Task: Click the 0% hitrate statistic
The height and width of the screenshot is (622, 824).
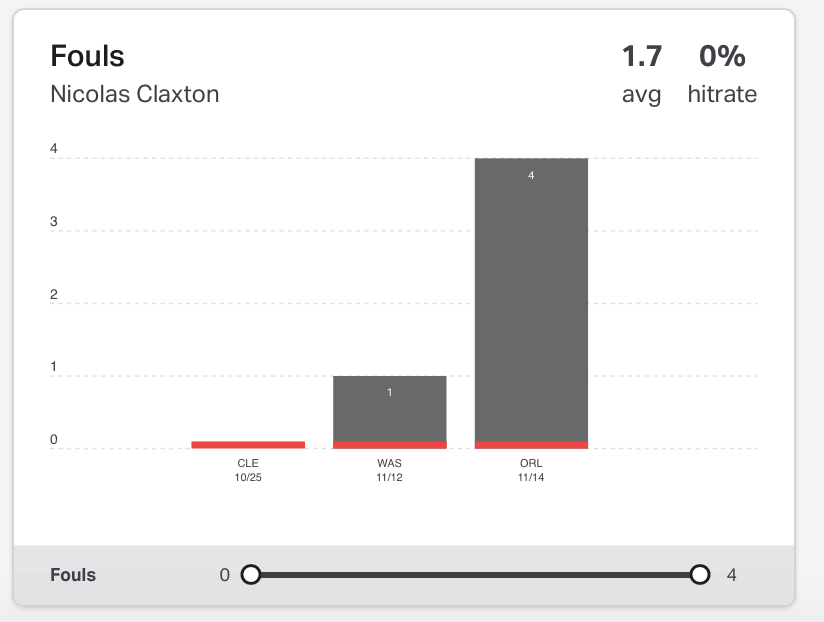Action: pos(722,74)
